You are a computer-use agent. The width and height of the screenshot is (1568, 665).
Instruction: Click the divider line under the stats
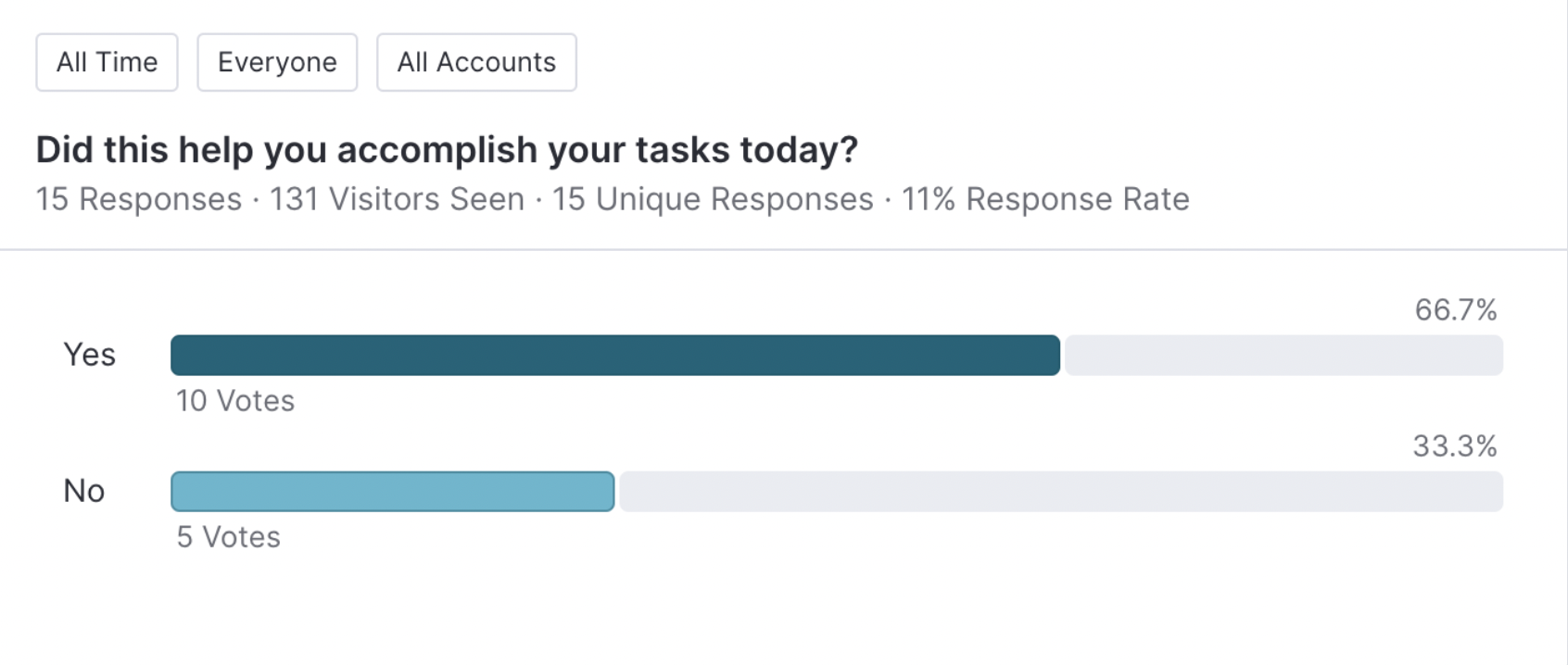(783, 249)
